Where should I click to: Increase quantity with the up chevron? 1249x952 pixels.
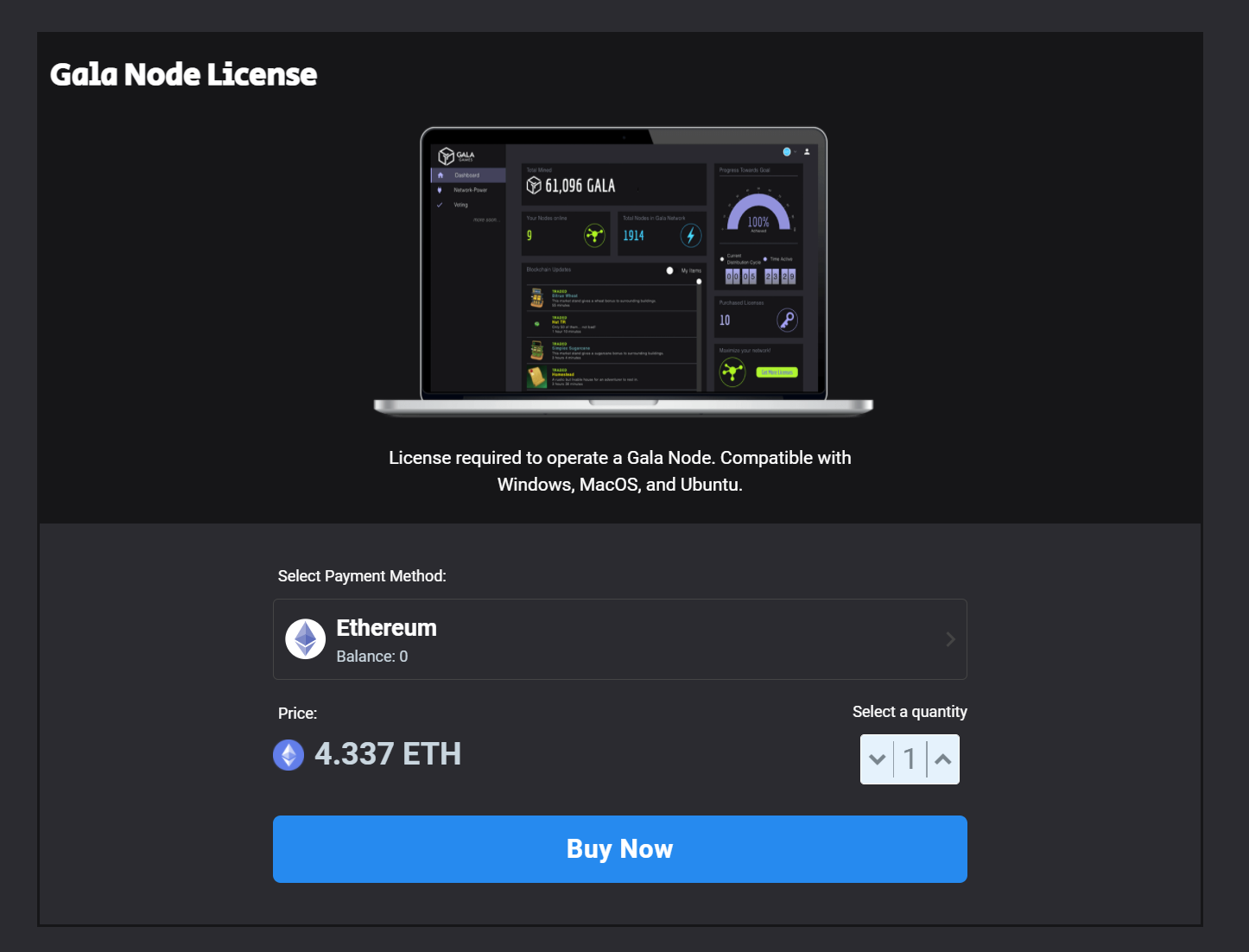click(943, 759)
